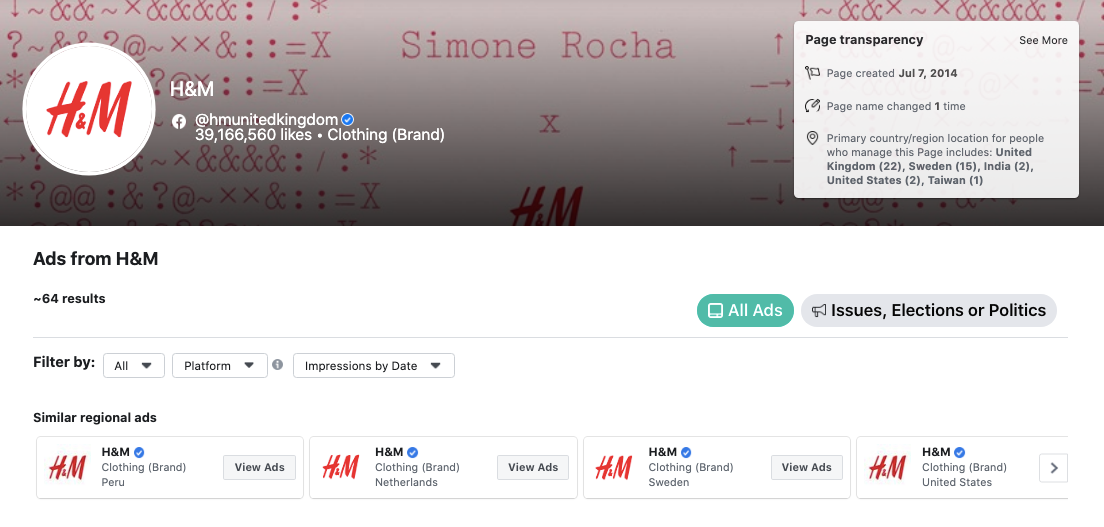
Task: Click the H&M logo in Peru card
Action: (68, 467)
